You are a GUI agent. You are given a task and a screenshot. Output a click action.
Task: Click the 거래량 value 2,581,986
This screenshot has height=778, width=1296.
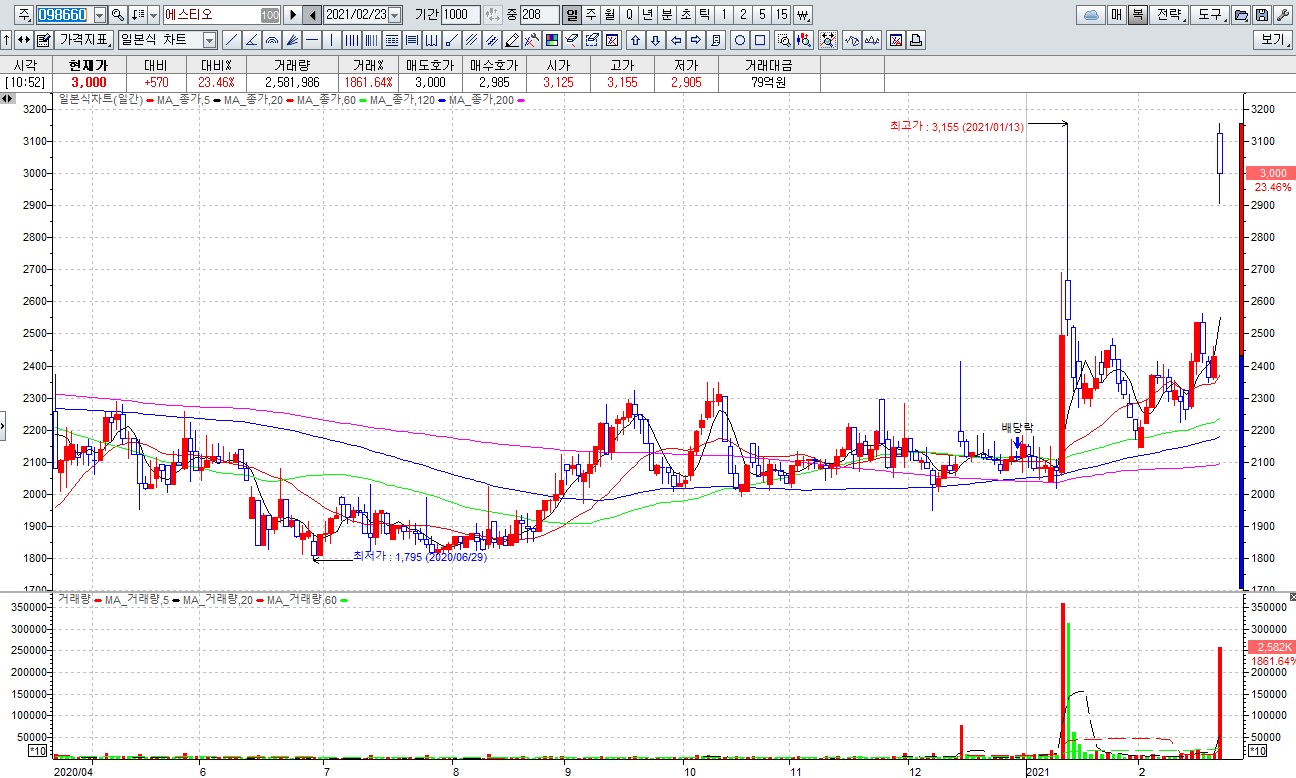292,82
